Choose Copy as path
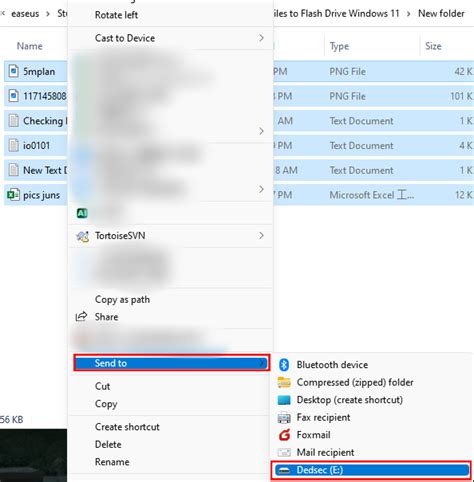The width and height of the screenshot is (474, 482). tap(122, 299)
